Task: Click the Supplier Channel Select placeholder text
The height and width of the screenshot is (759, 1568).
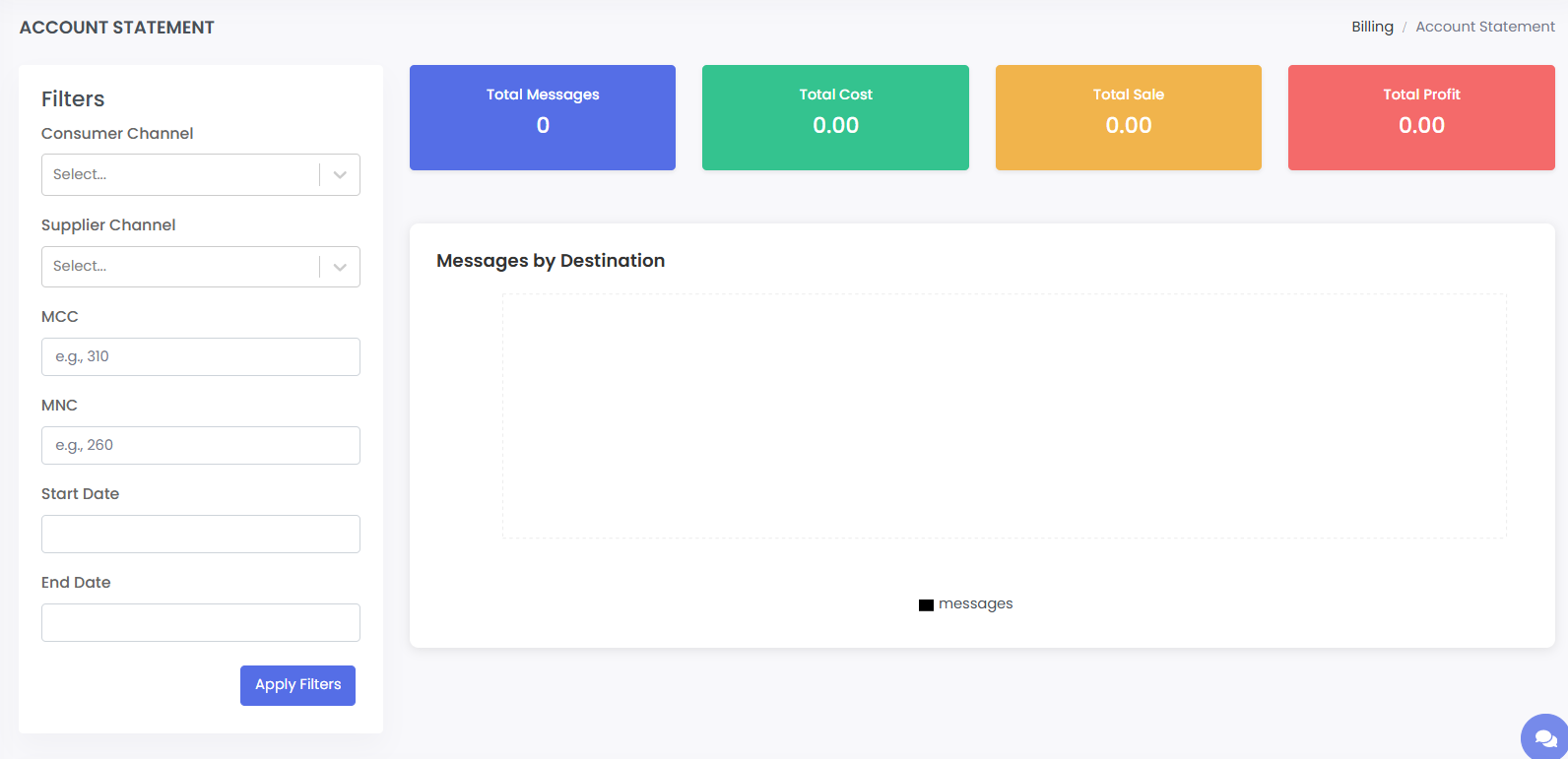Action: tap(81, 267)
